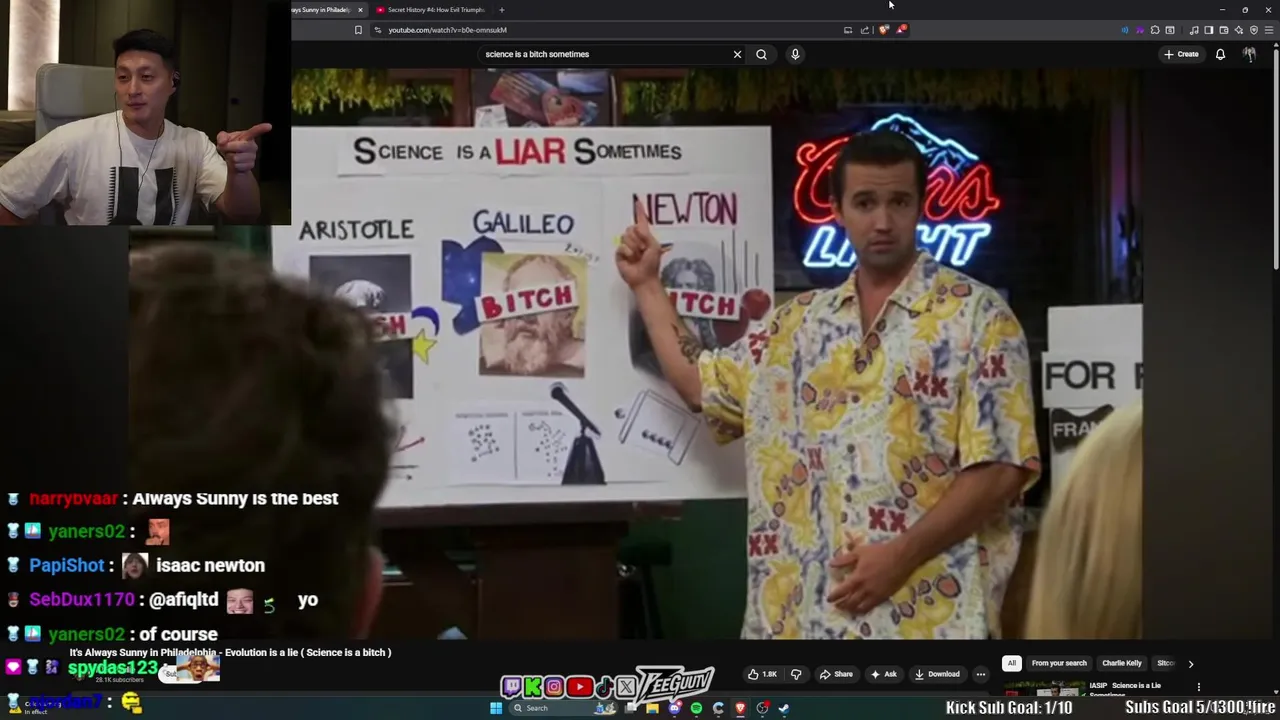Click chat username SebDux1170

[x=81, y=600]
